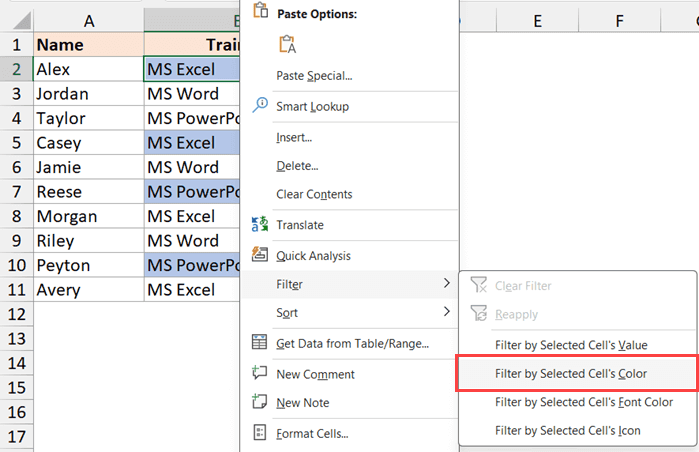Click the Clear Filter funnel icon
This screenshot has height=452, width=699.
coord(479,284)
